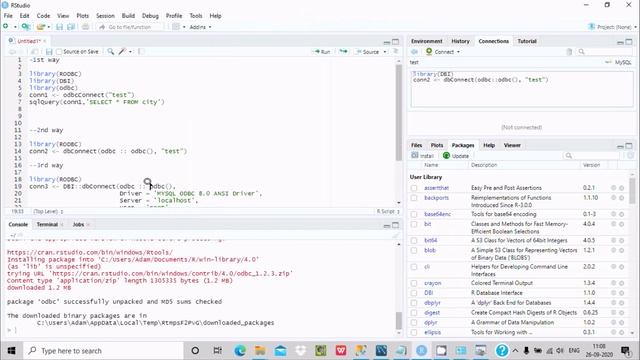Open the R Script file type selector
This screenshot has width=640, height=360.
click(388, 211)
